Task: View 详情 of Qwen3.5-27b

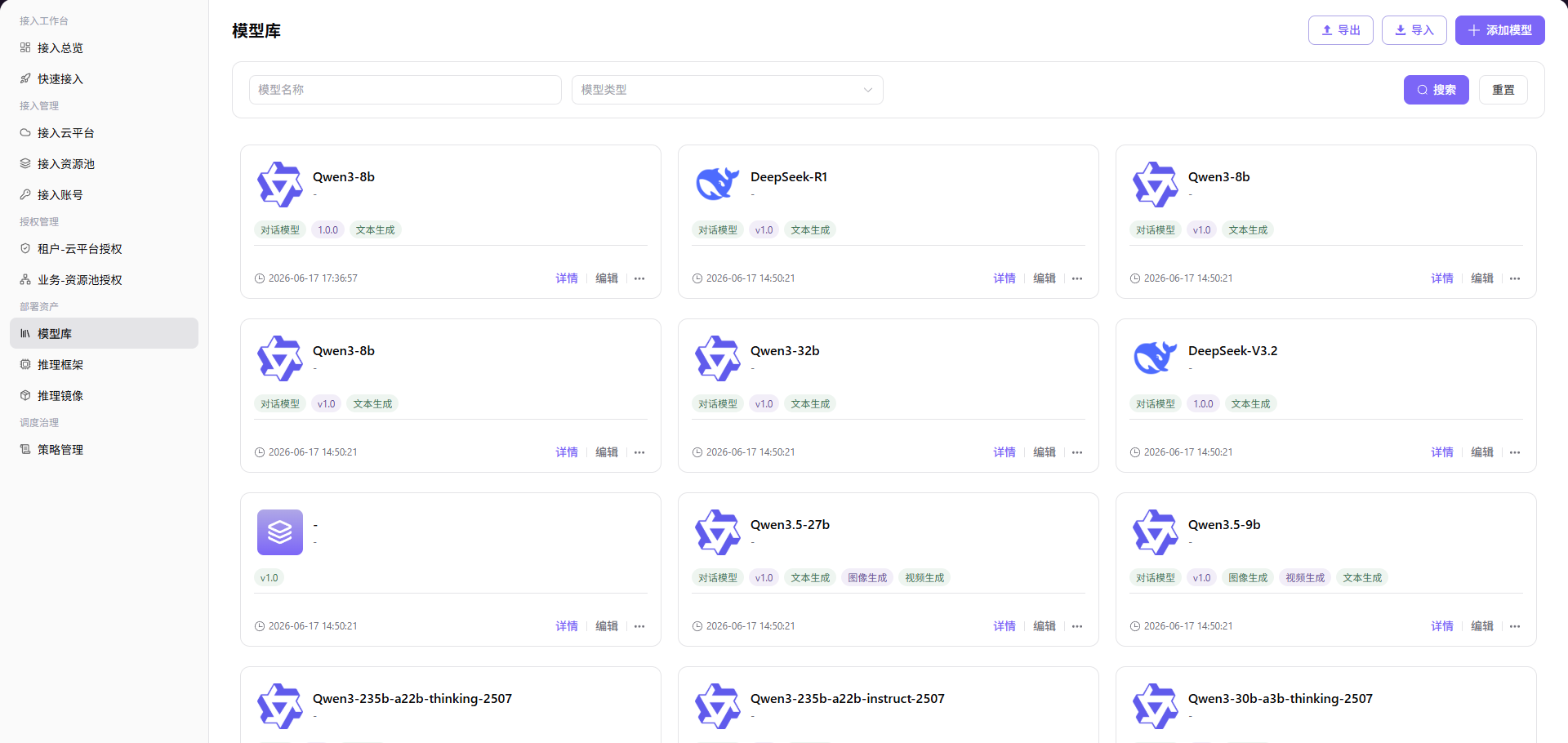Action: coord(1004,626)
